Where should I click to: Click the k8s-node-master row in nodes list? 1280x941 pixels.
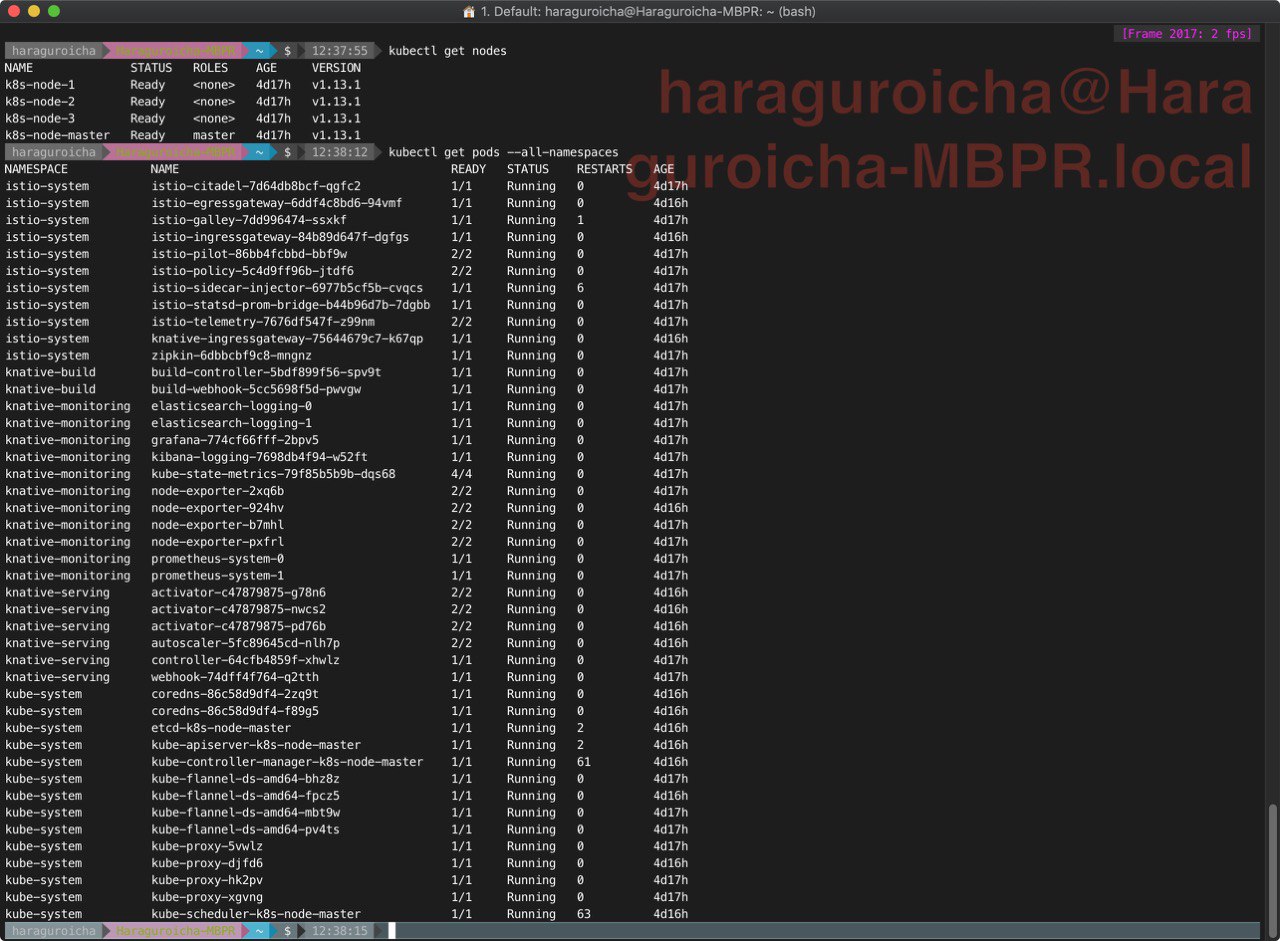click(x=183, y=135)
